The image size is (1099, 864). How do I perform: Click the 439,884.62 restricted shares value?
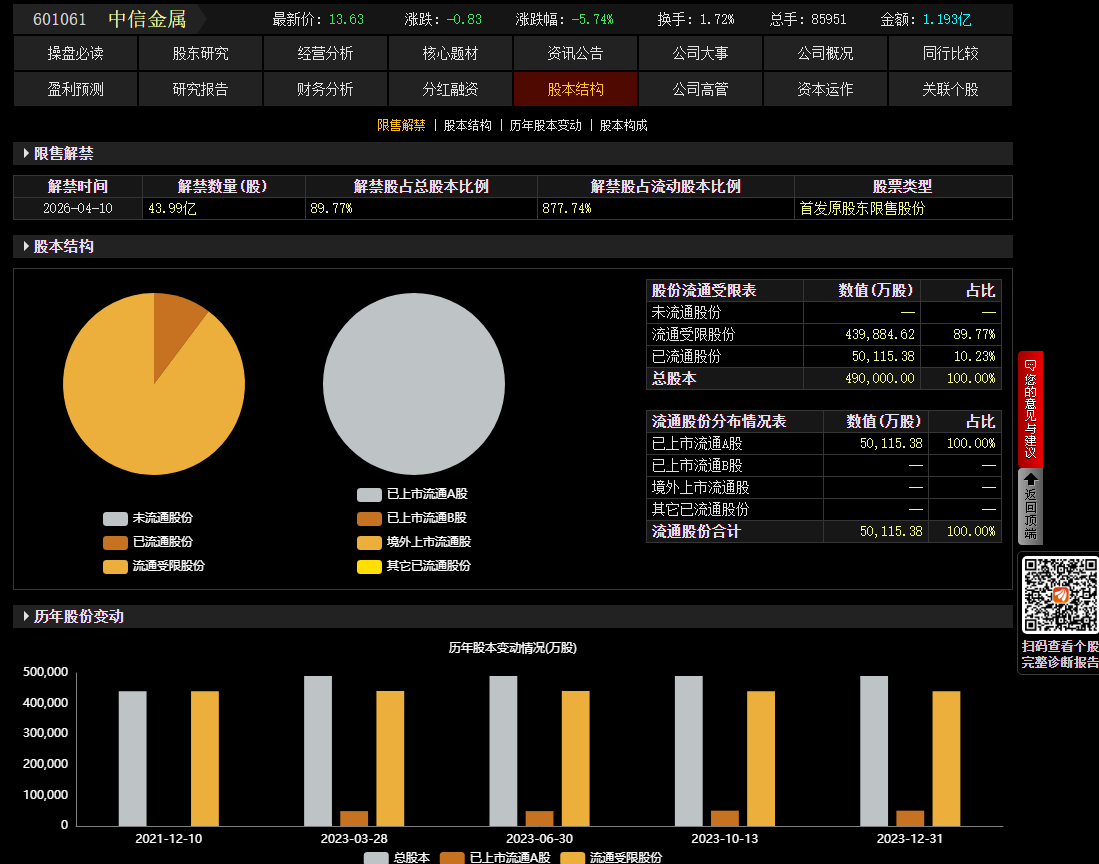[x=880, y=334]
